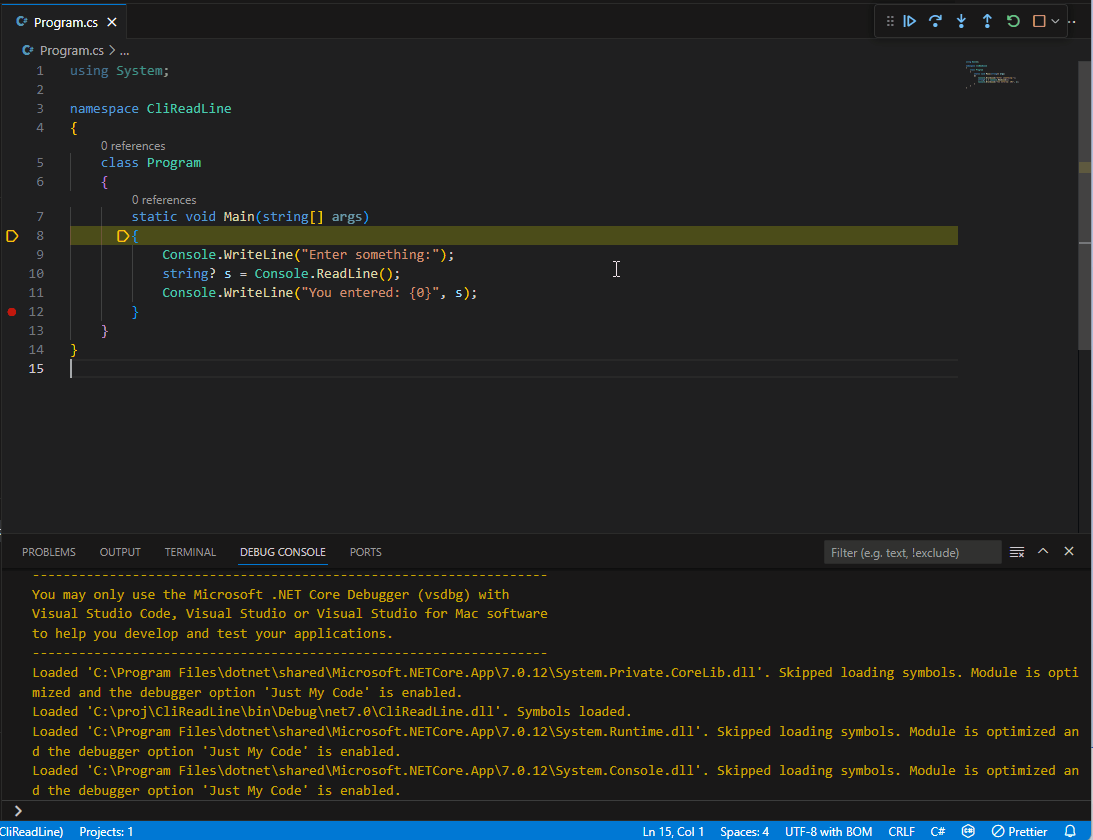Restart the debug session

click(1012, 21)
